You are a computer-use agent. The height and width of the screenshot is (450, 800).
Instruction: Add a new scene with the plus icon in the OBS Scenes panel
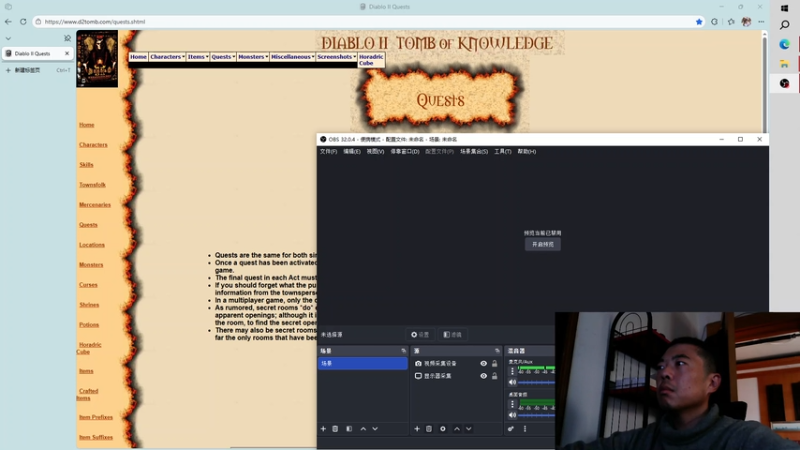(x=323, y=429)
